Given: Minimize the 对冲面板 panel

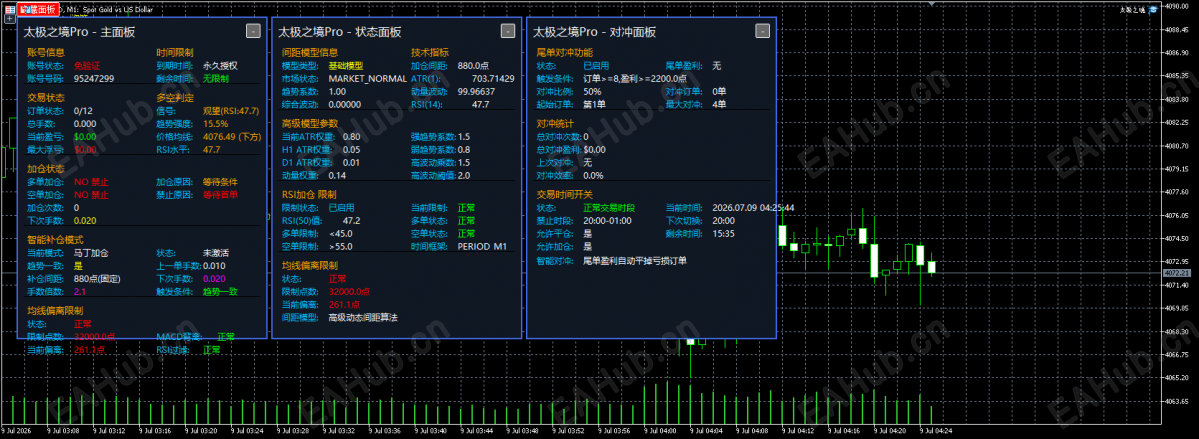Looking at the screenshot, I should [762, 31].
